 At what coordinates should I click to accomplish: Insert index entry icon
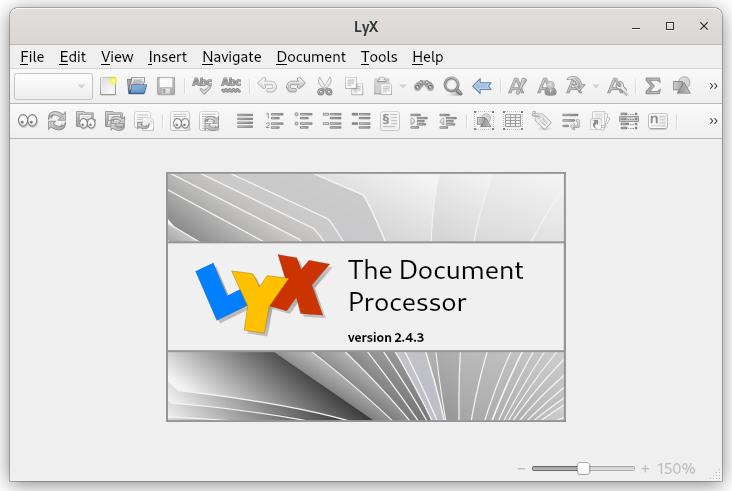click(628, 121)
